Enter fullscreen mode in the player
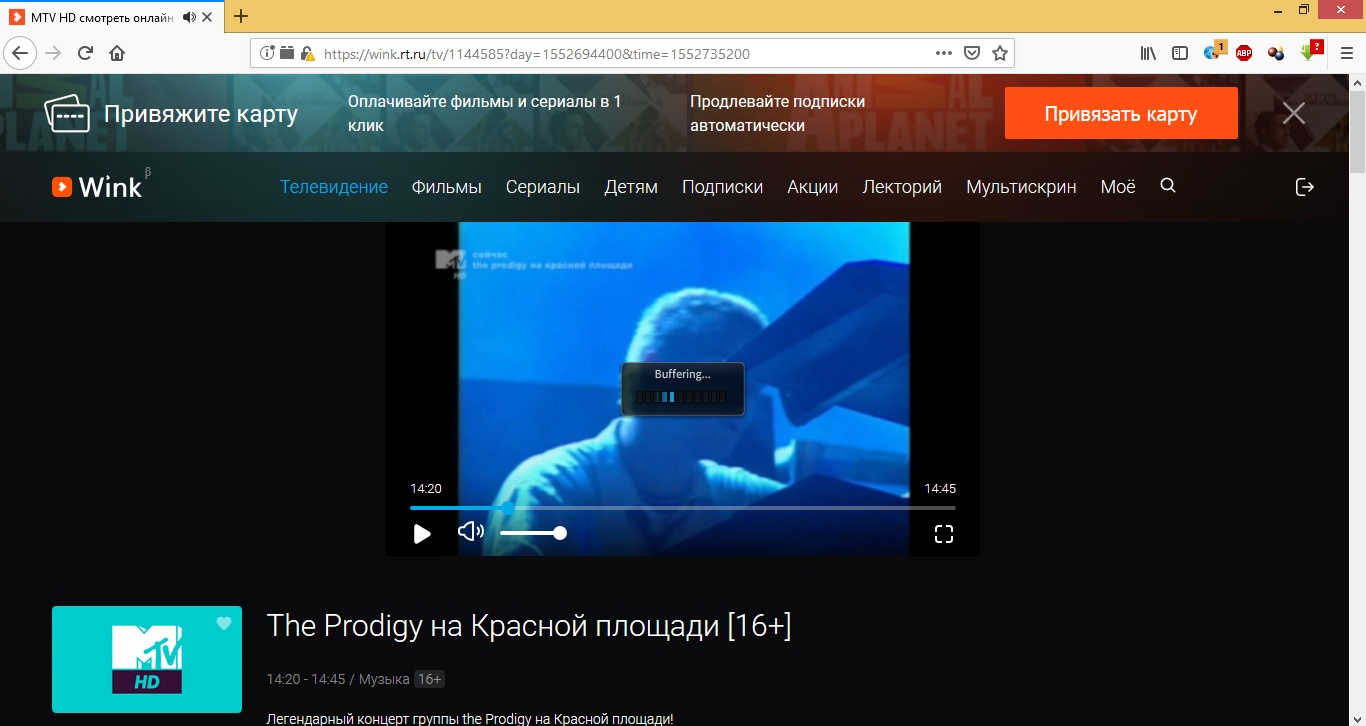Image resolution: width=1366 pixels, height=726 pixels. pyautogui.click(x=943, y=534)
